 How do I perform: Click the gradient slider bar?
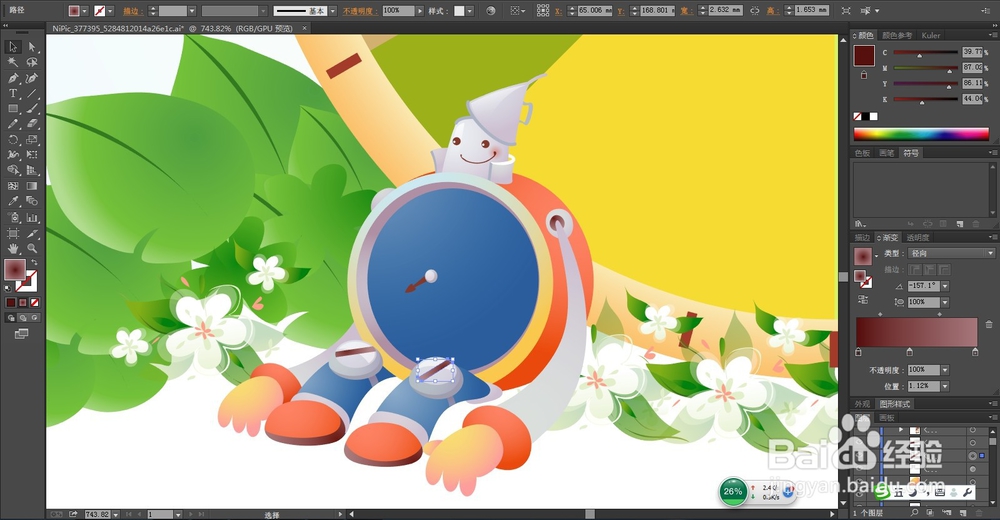(x=916, y=332)
